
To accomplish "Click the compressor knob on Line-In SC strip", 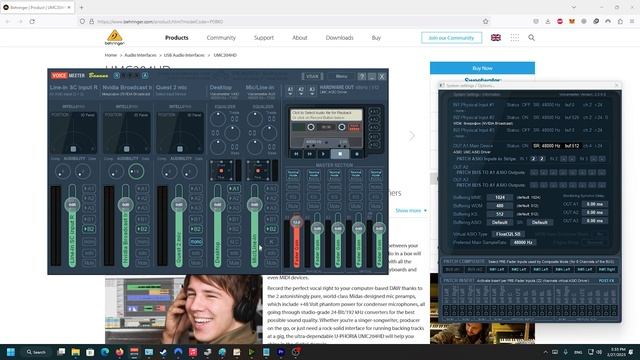I will (x=62, y=171).
